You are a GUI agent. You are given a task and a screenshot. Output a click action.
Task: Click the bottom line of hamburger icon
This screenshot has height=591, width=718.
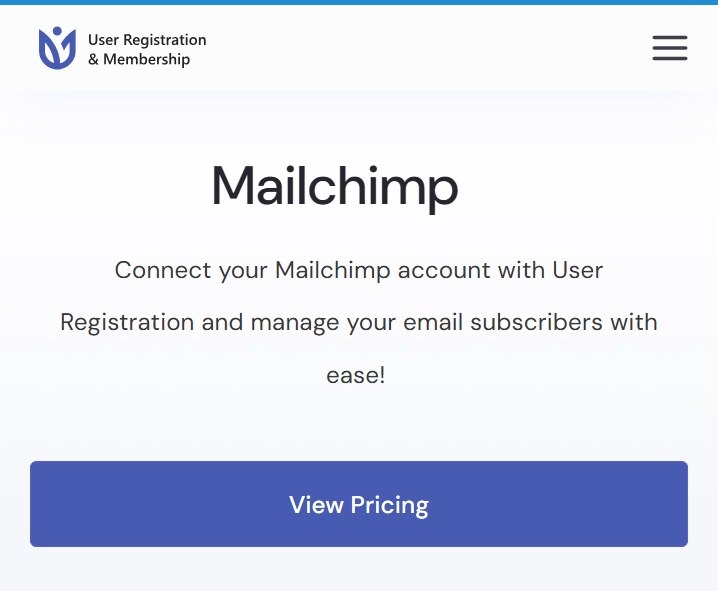click(669, 58)
